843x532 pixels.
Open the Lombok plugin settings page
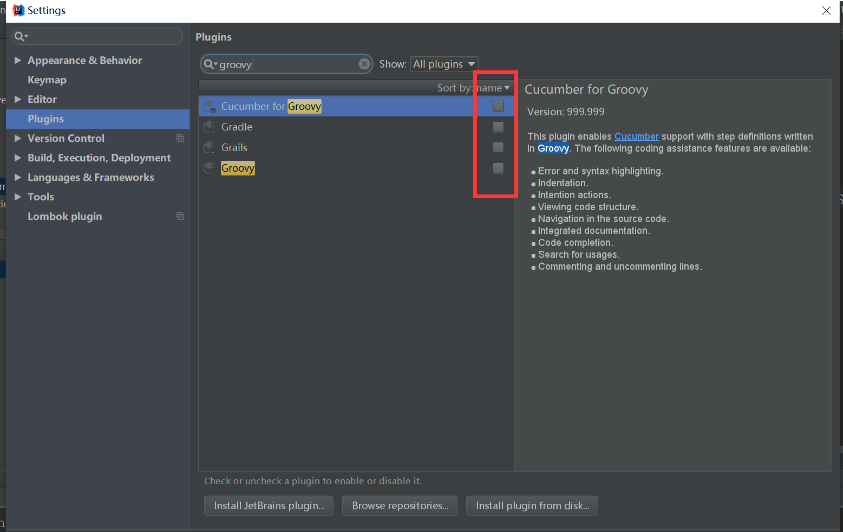coord(65,216)
